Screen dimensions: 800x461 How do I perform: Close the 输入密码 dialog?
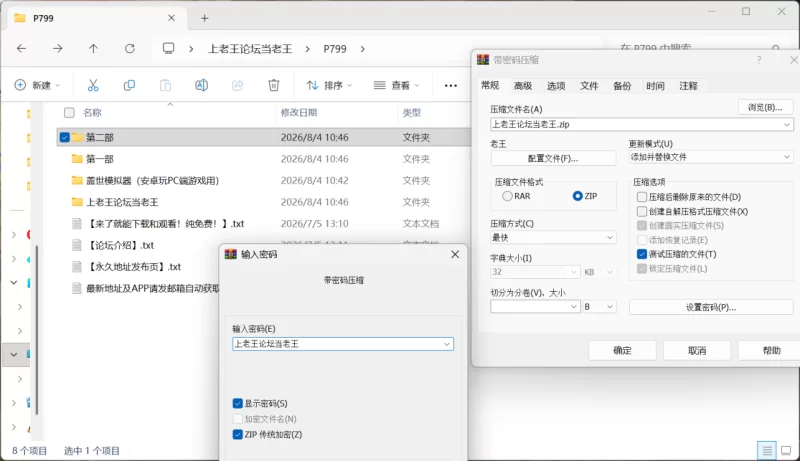pos(455,254)
